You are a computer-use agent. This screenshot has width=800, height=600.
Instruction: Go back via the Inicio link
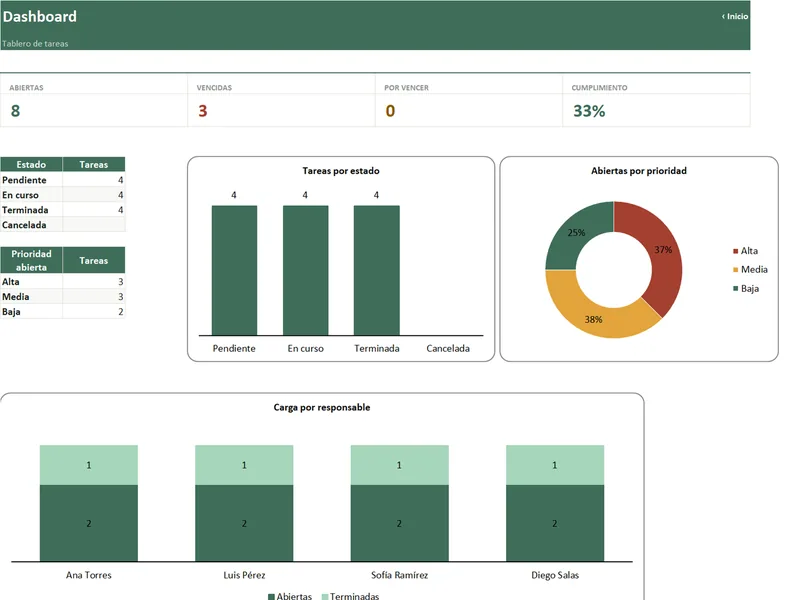pyautogui.click(x=735, y=16)
